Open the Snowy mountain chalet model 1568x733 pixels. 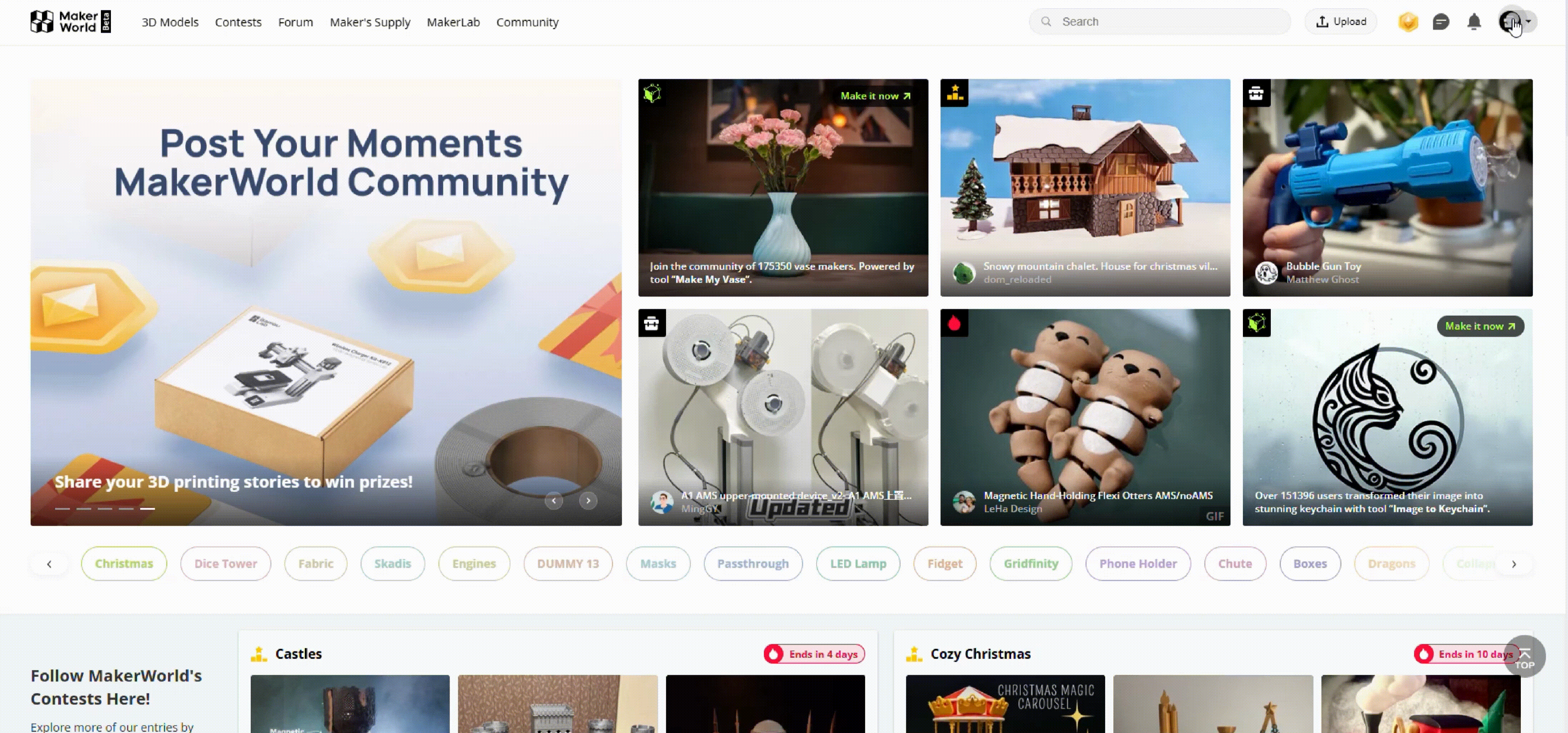coord(1085,188)
